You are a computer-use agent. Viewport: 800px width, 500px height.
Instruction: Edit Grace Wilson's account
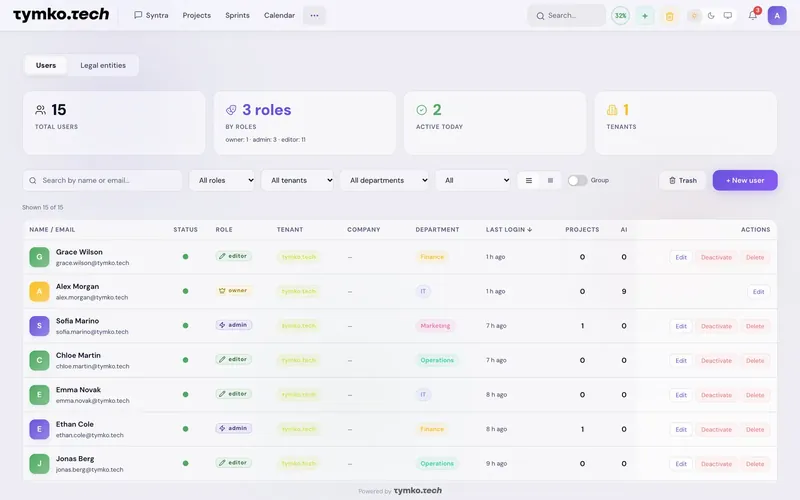point(681,257)
